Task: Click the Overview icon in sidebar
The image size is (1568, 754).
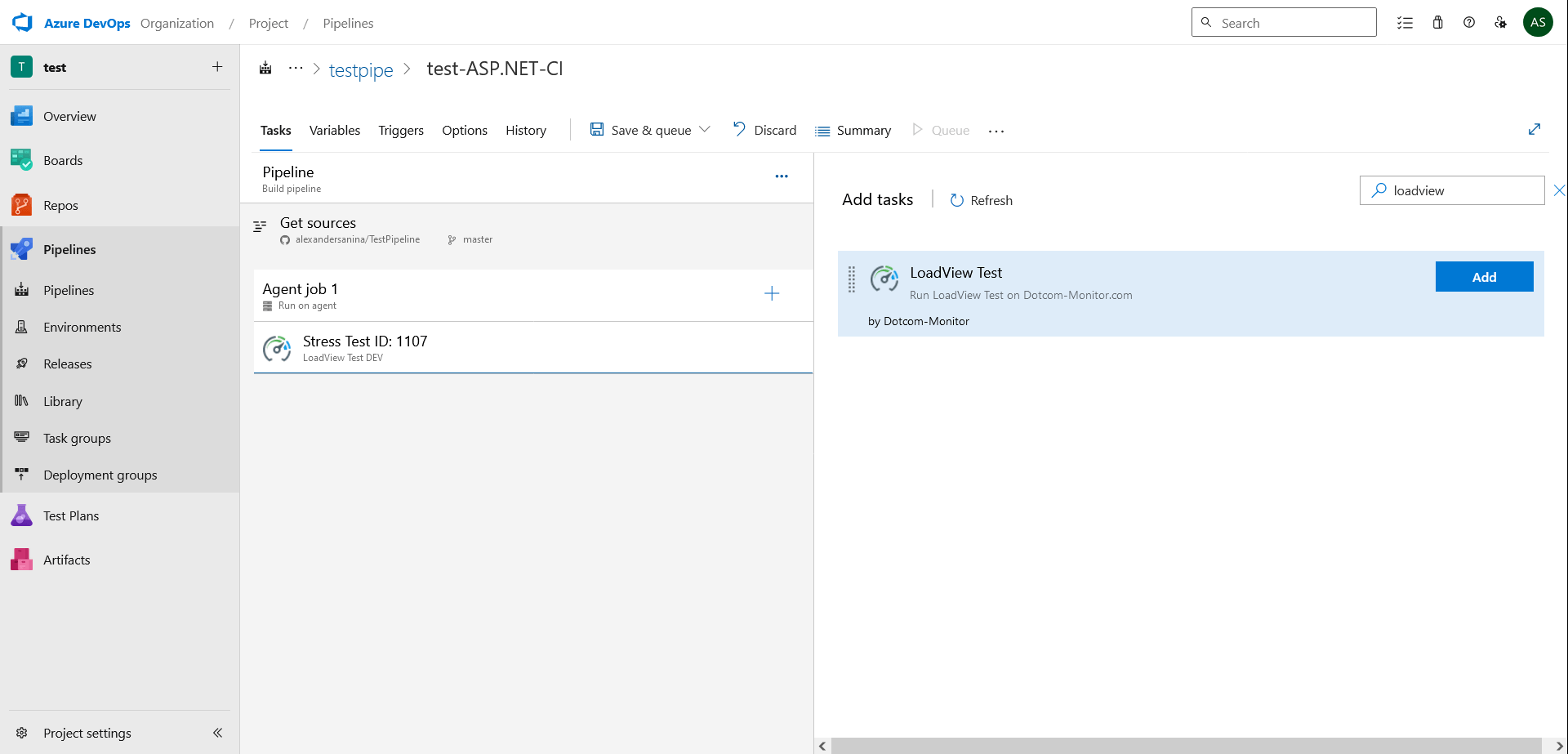Action: [22, 116]
